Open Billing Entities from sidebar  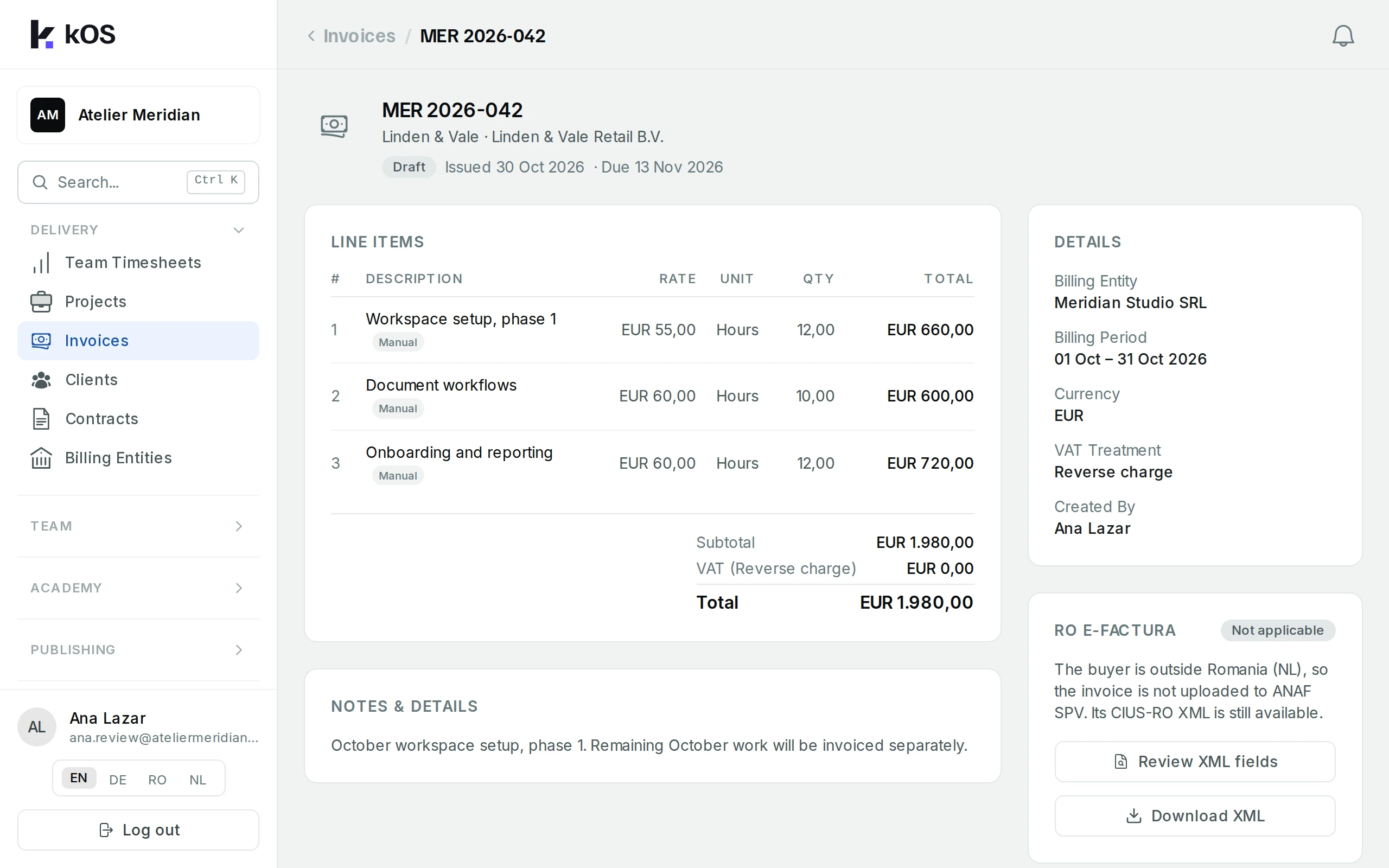[x=138, y=457]
